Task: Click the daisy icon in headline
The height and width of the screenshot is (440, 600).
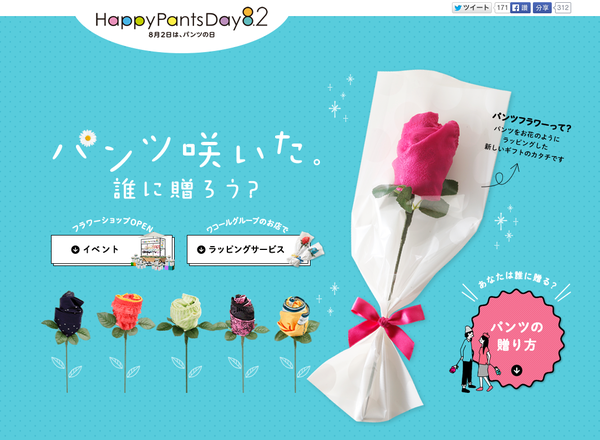Action: point(88,137)
